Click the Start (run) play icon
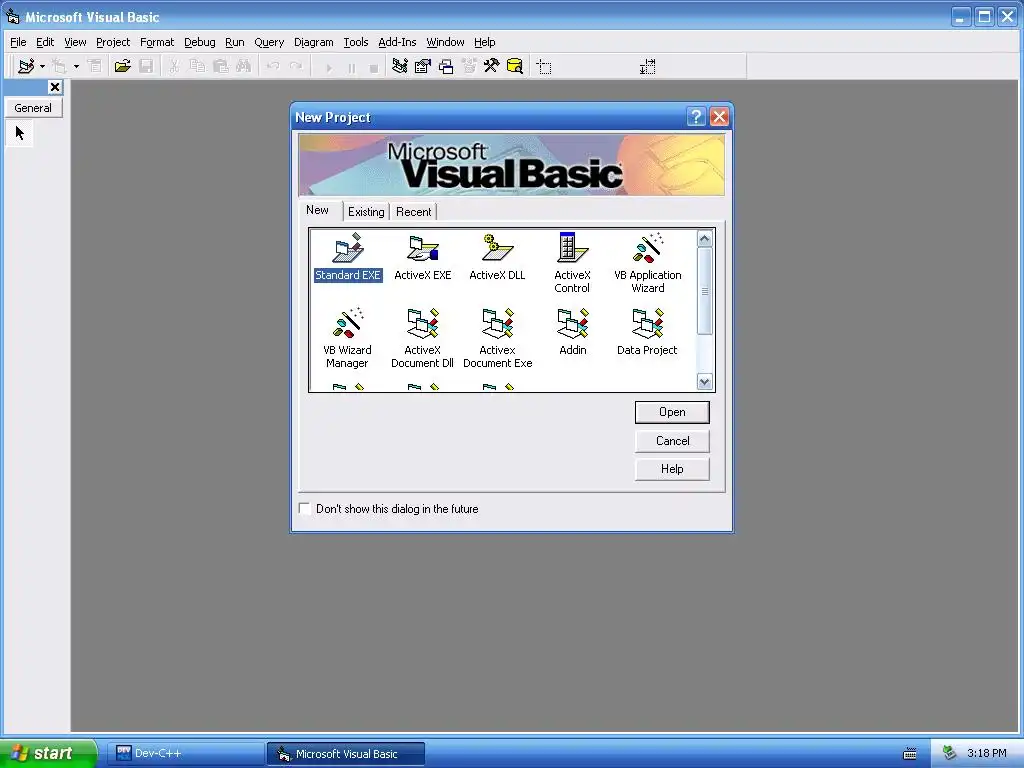This screenshot has height=768, width=1024. [328, 67]
